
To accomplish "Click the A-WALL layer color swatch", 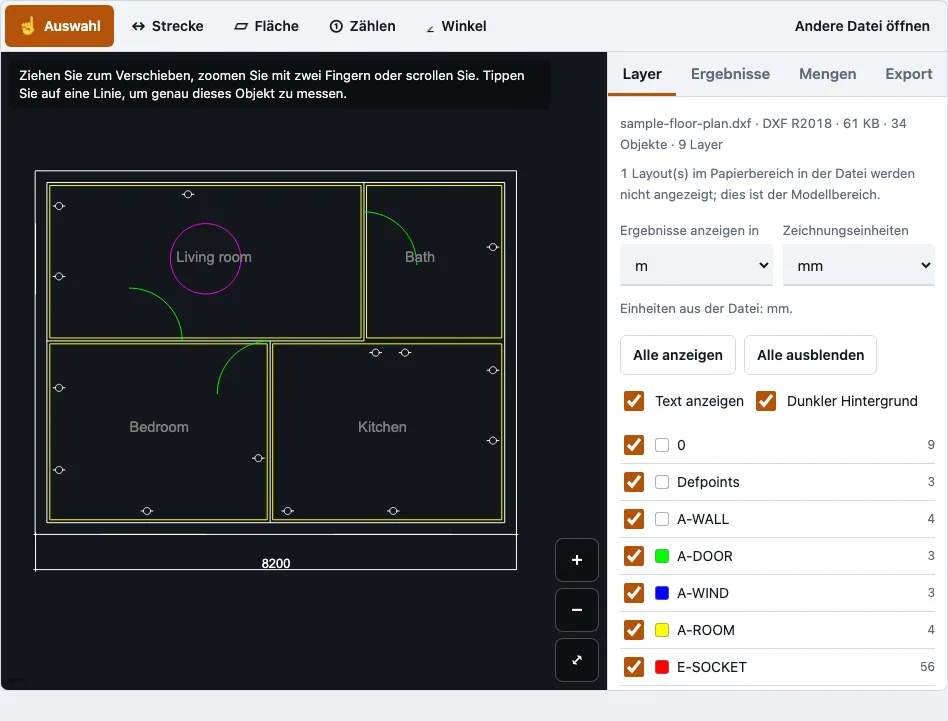I will click(662, 519).
